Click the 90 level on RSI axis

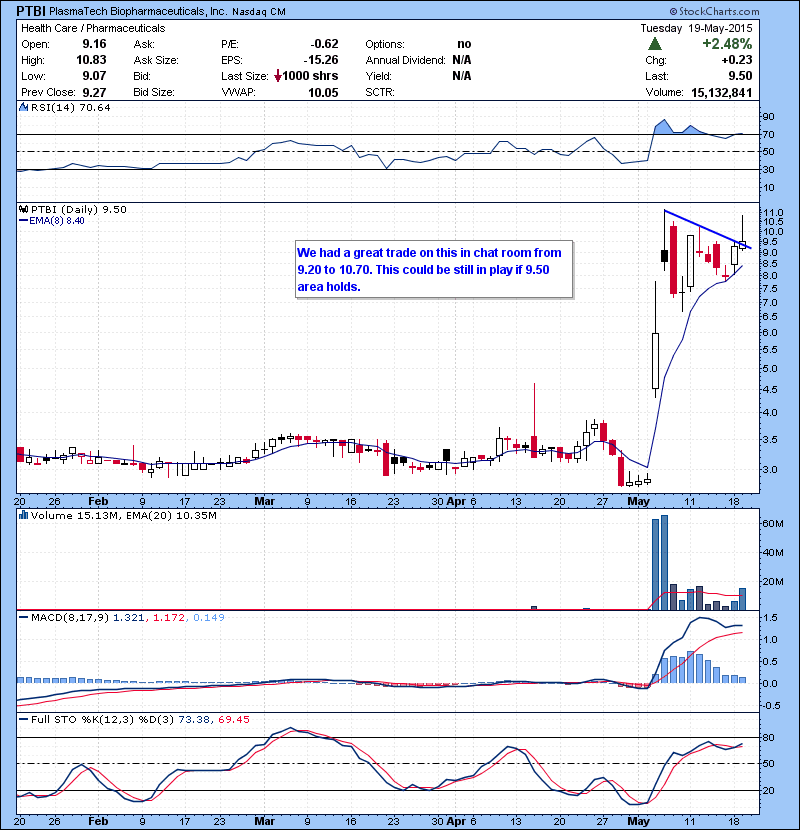(768, 116)
